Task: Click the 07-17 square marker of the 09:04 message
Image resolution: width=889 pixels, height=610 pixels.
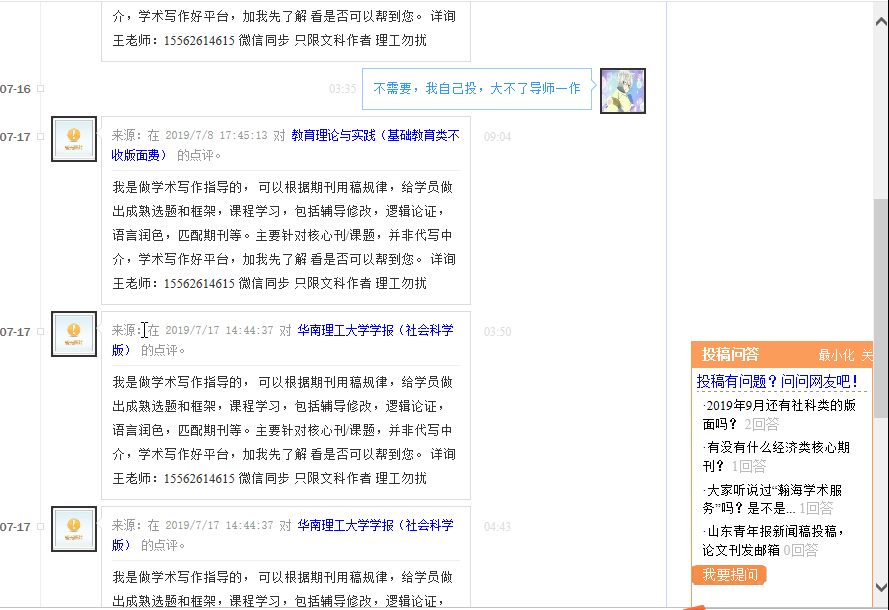Action: 41,137
